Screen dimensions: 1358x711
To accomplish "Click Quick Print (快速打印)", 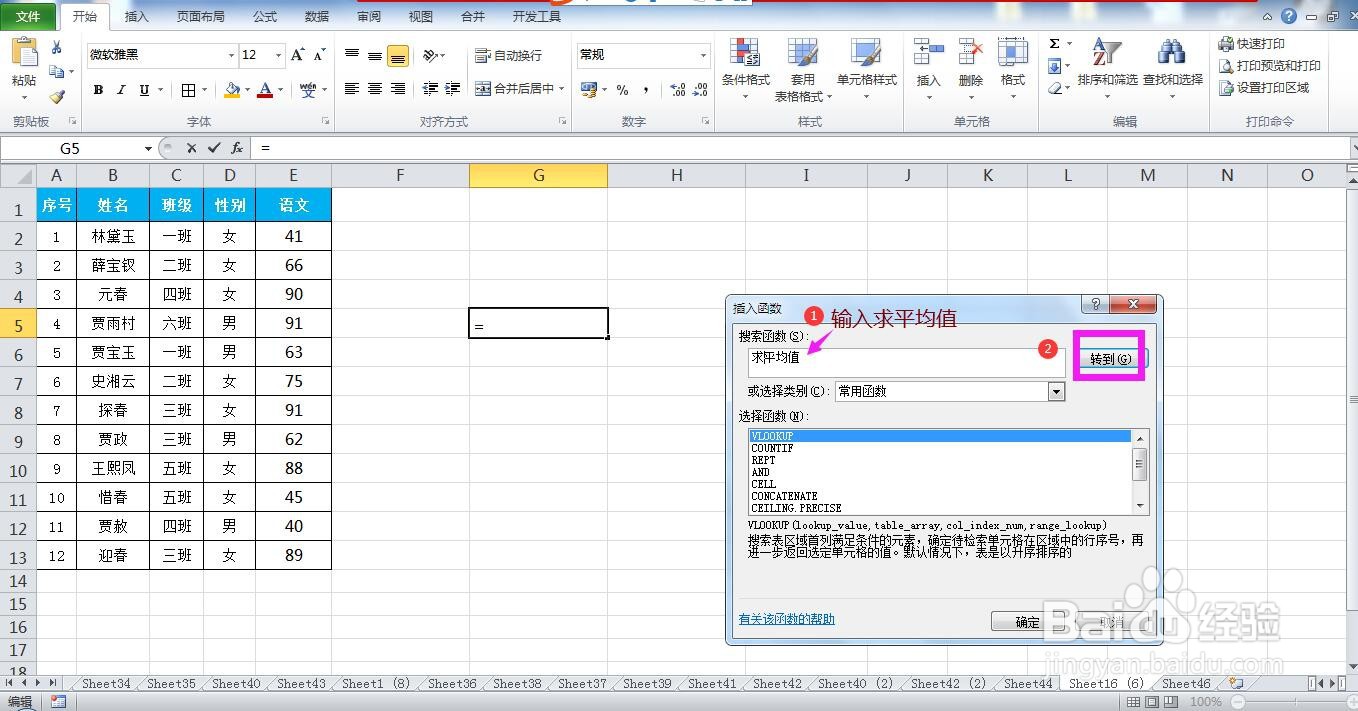I will 1251,44.
